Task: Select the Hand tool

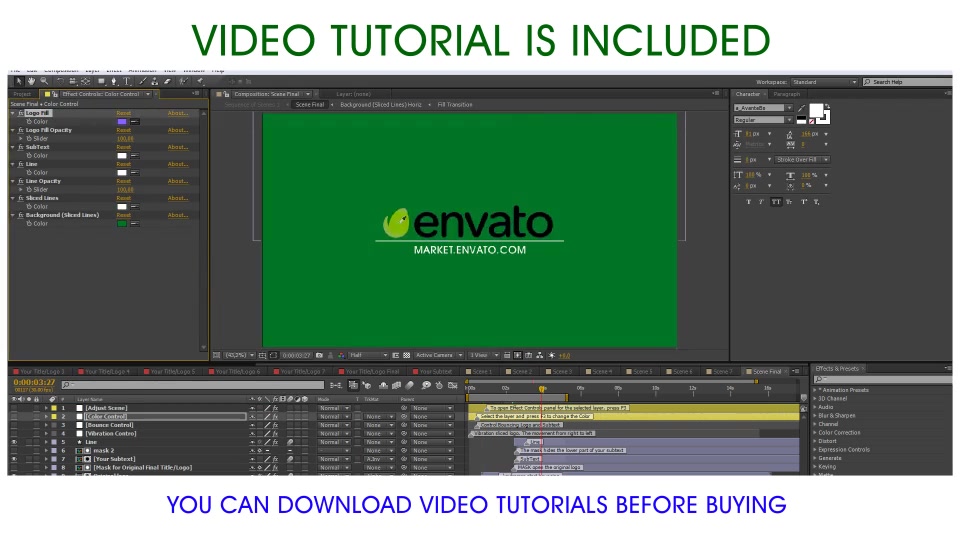Action: 31,81
